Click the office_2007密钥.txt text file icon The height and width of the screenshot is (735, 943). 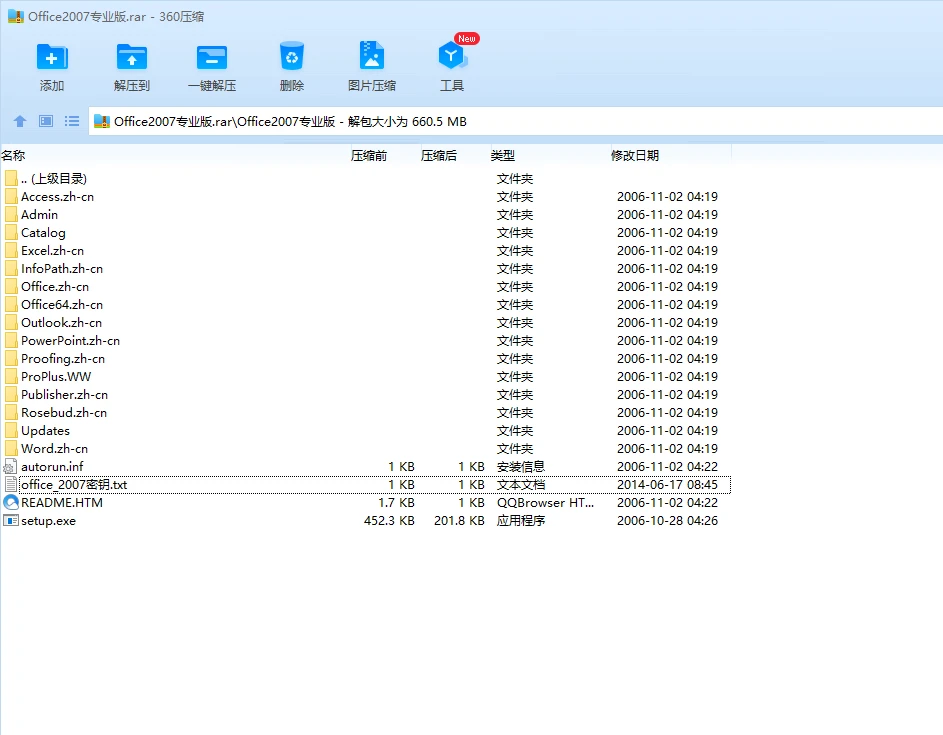11,485
